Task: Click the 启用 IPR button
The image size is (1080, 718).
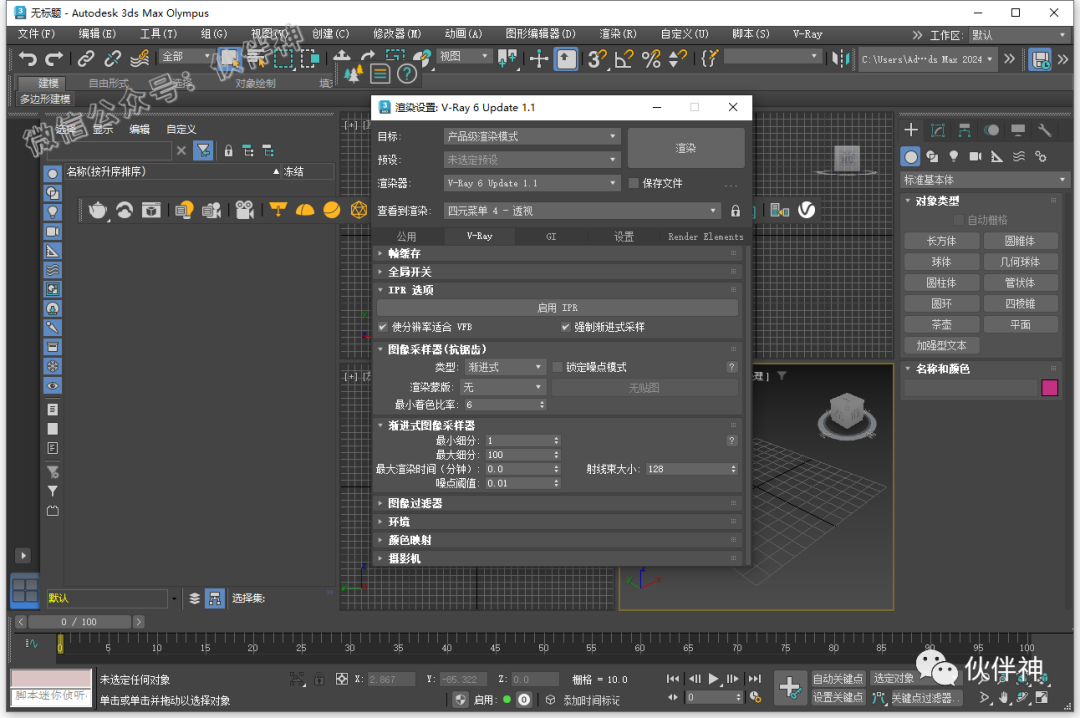Action: tap(557, 308)
